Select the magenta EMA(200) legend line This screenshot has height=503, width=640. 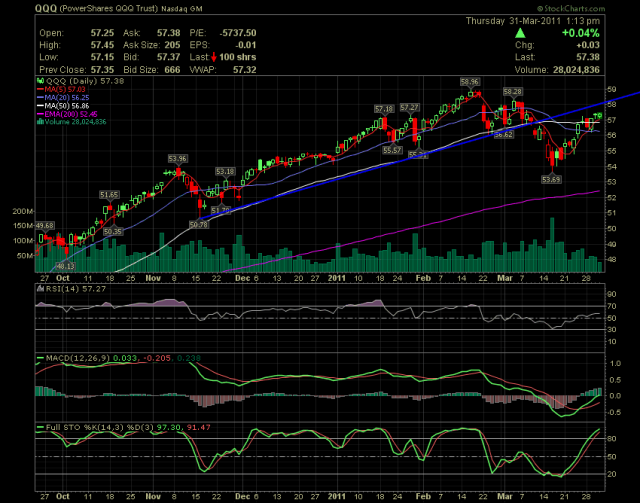tap(40, 114)
